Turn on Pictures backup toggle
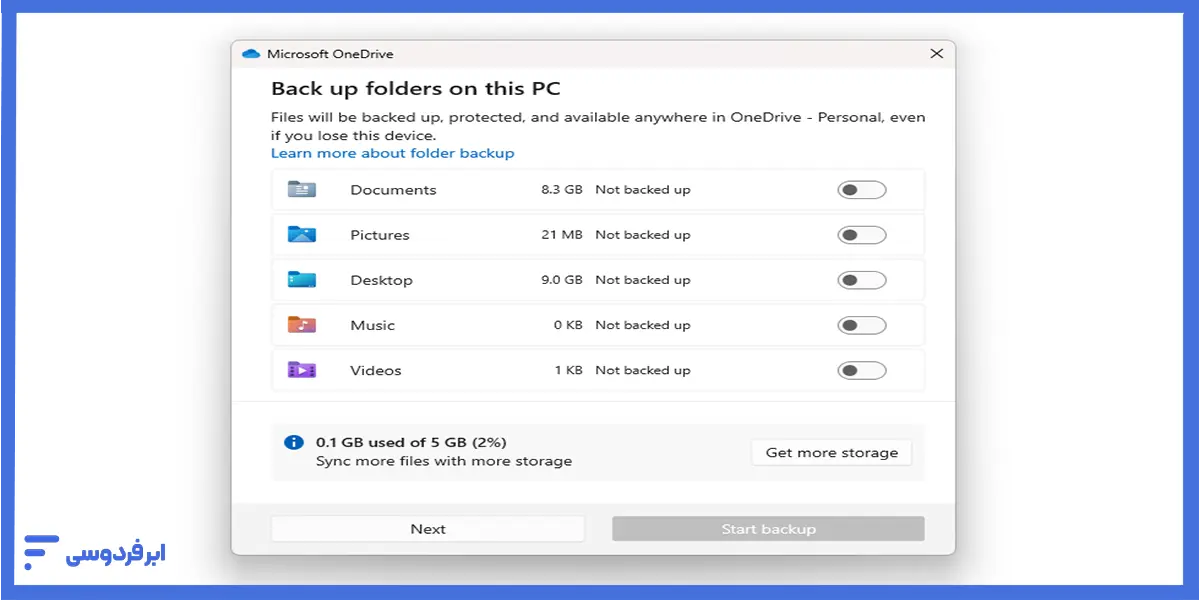This screenshot has height=600, width=1200. coord(862,235)
